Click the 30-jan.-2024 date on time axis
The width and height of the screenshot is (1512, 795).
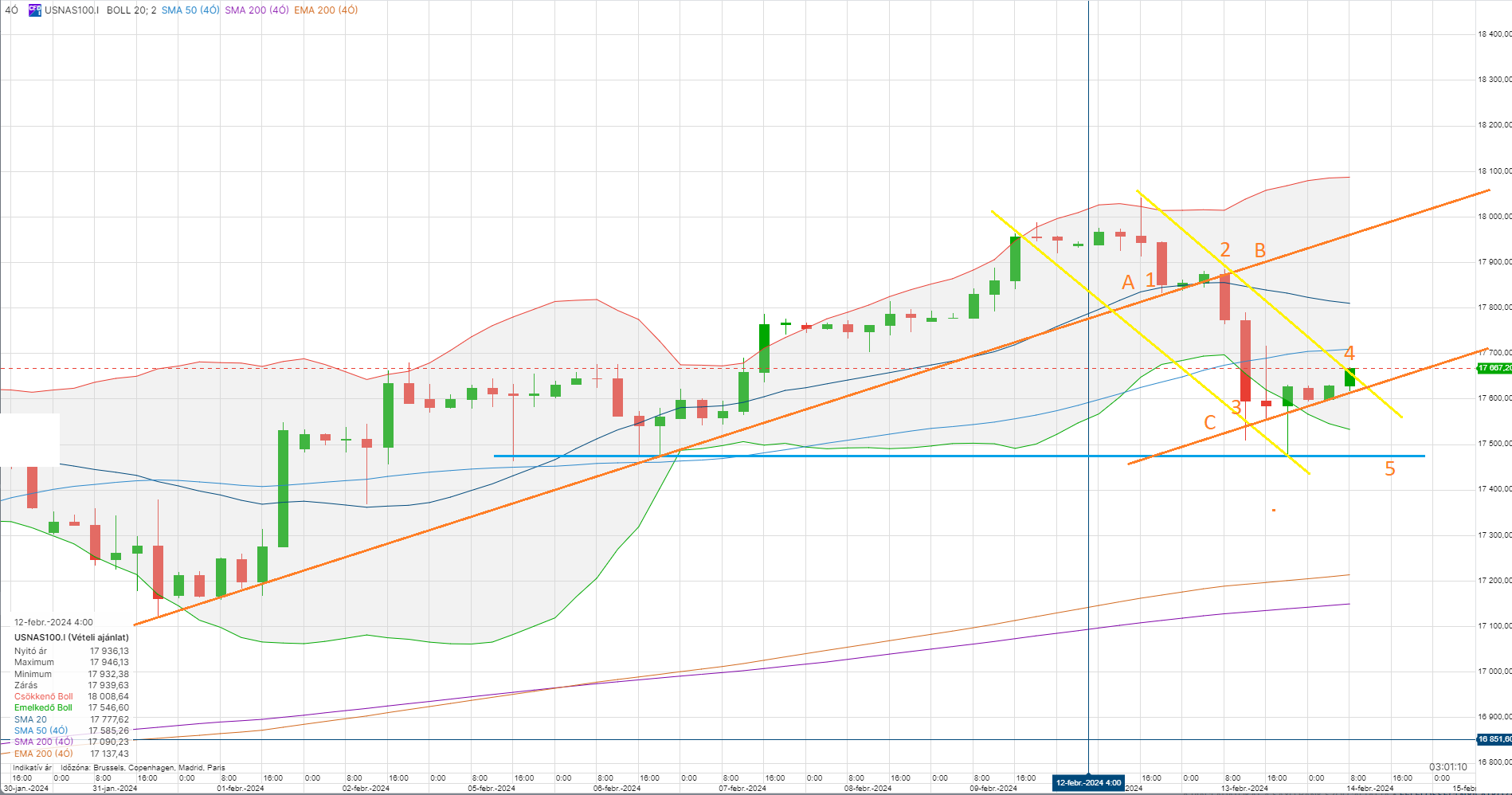[25, 789]
